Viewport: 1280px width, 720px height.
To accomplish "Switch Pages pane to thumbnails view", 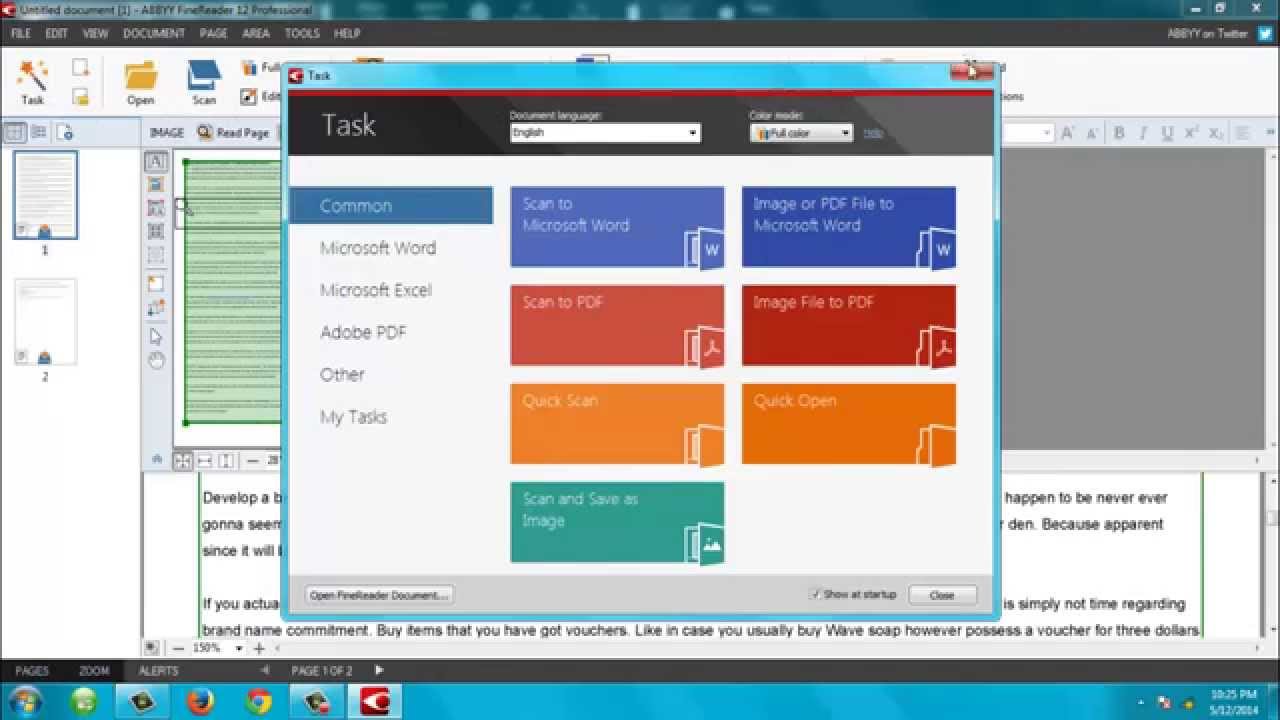I will click(x=14, y=132).
